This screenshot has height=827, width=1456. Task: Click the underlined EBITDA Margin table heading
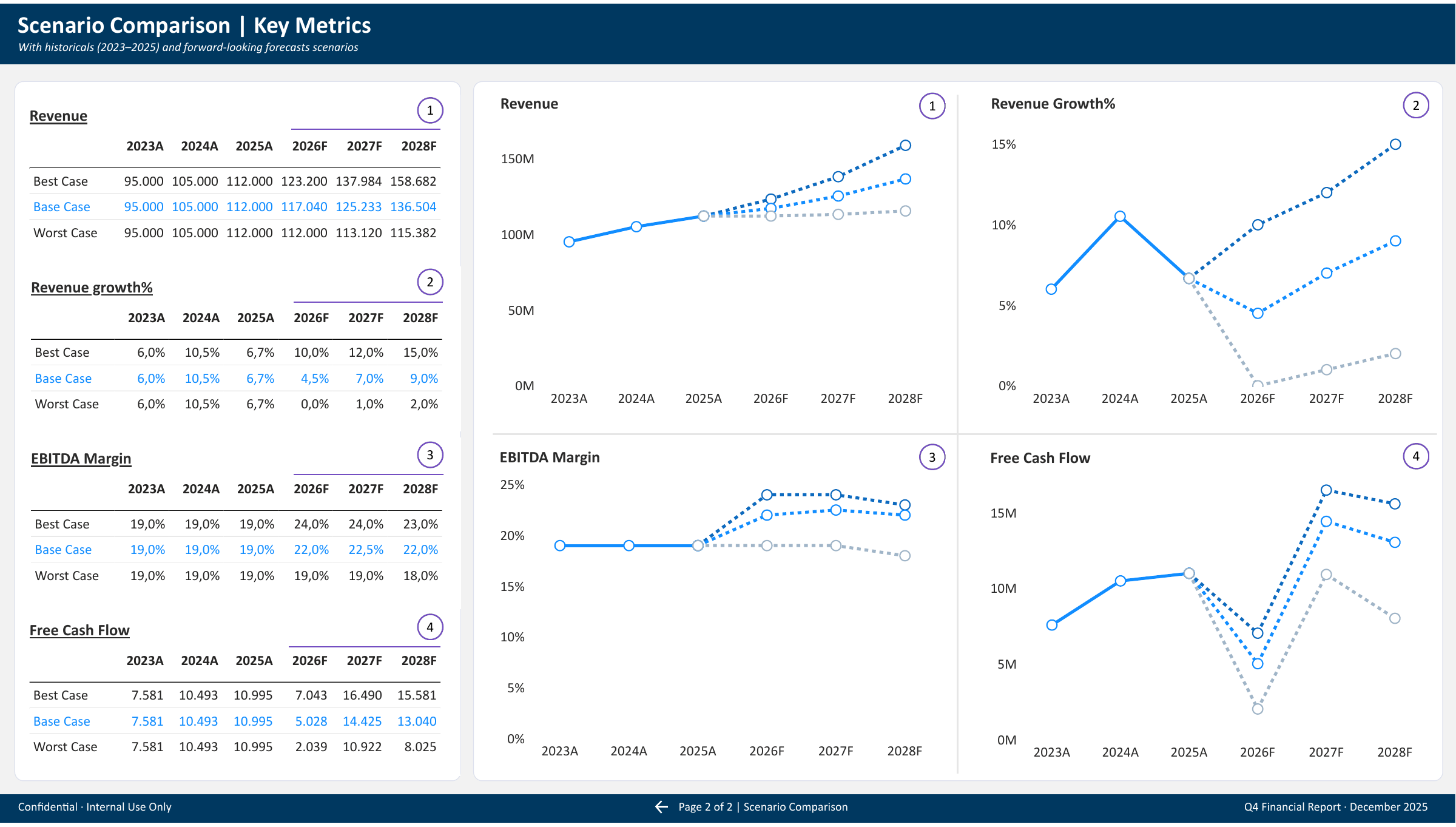click(x=81, y=459)
